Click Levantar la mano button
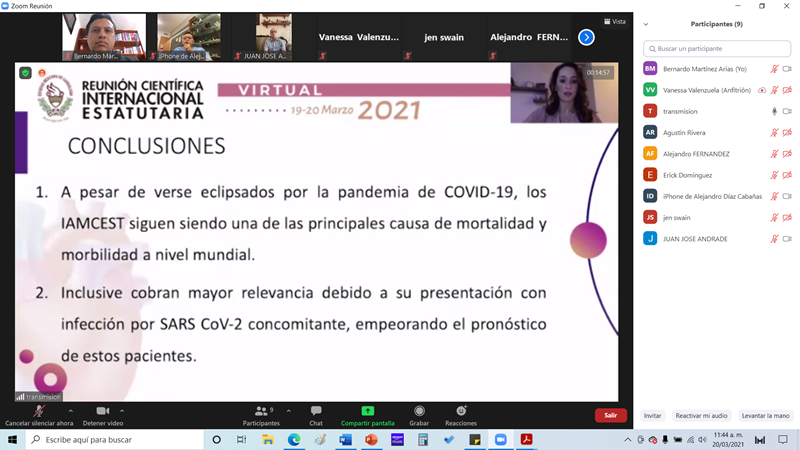The width and height of the screenshot is (800, 450). point(765,416)
